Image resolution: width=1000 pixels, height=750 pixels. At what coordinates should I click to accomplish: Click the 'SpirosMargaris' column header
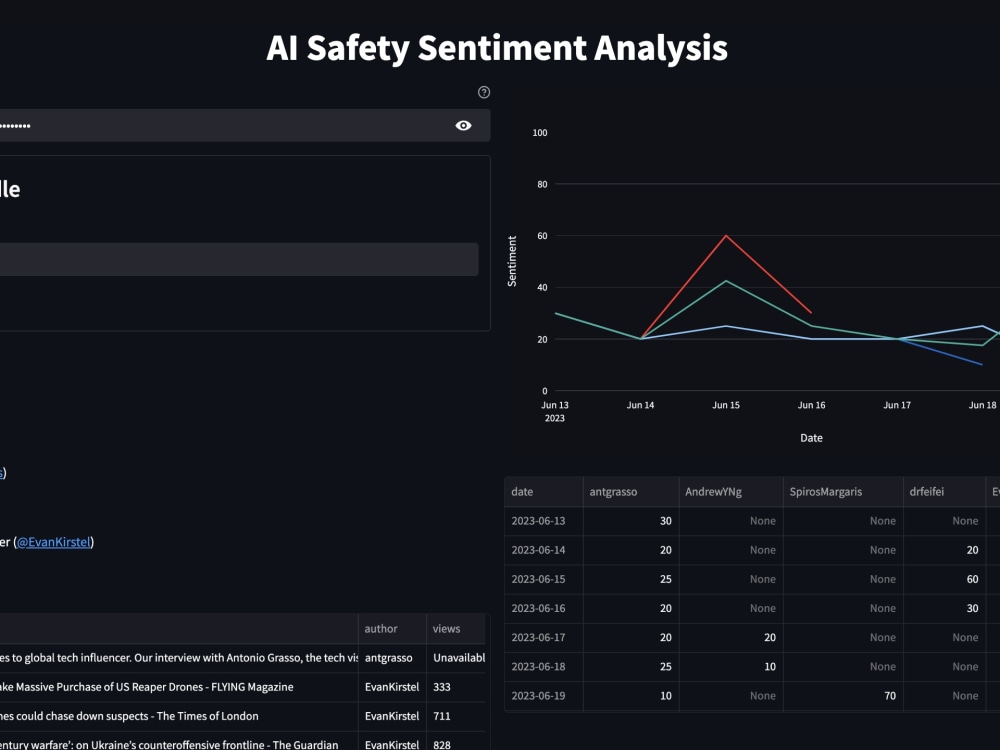(x=843, y=492)
